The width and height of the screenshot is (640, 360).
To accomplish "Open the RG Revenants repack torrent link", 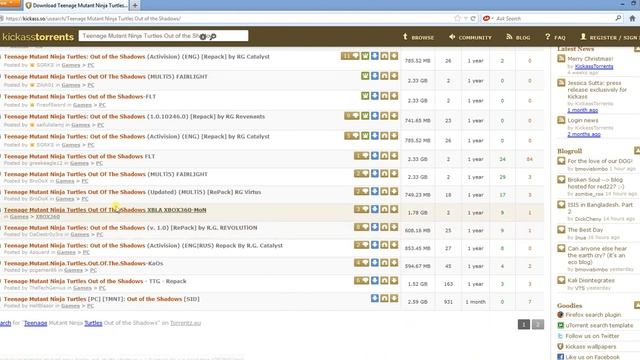I will (134, 116).
